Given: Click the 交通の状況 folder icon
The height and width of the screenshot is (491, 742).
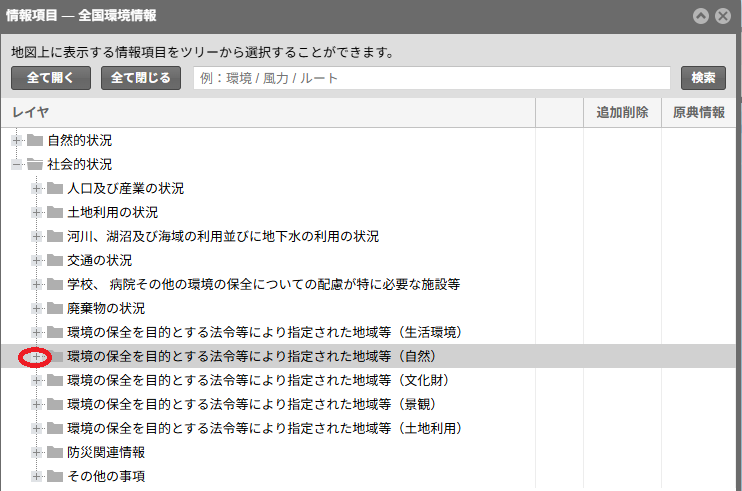Looking at the screenshot, I should [x=55, y=260].
